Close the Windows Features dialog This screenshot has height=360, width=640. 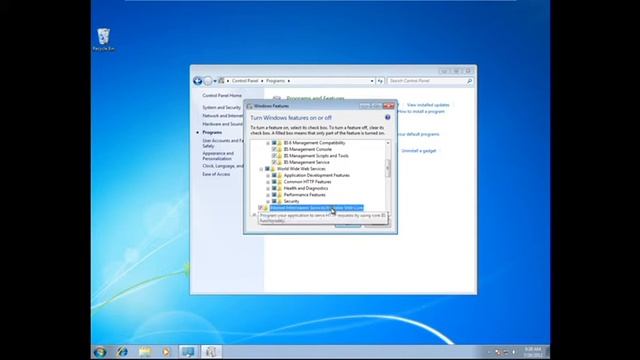(x=389, y=106)
